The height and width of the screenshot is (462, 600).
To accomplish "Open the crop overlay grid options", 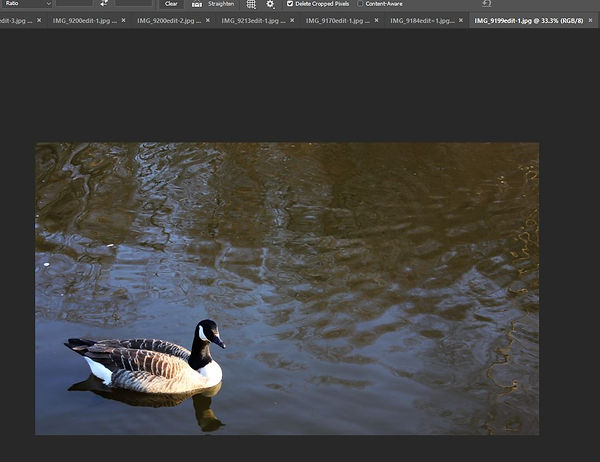I will 251,4.
